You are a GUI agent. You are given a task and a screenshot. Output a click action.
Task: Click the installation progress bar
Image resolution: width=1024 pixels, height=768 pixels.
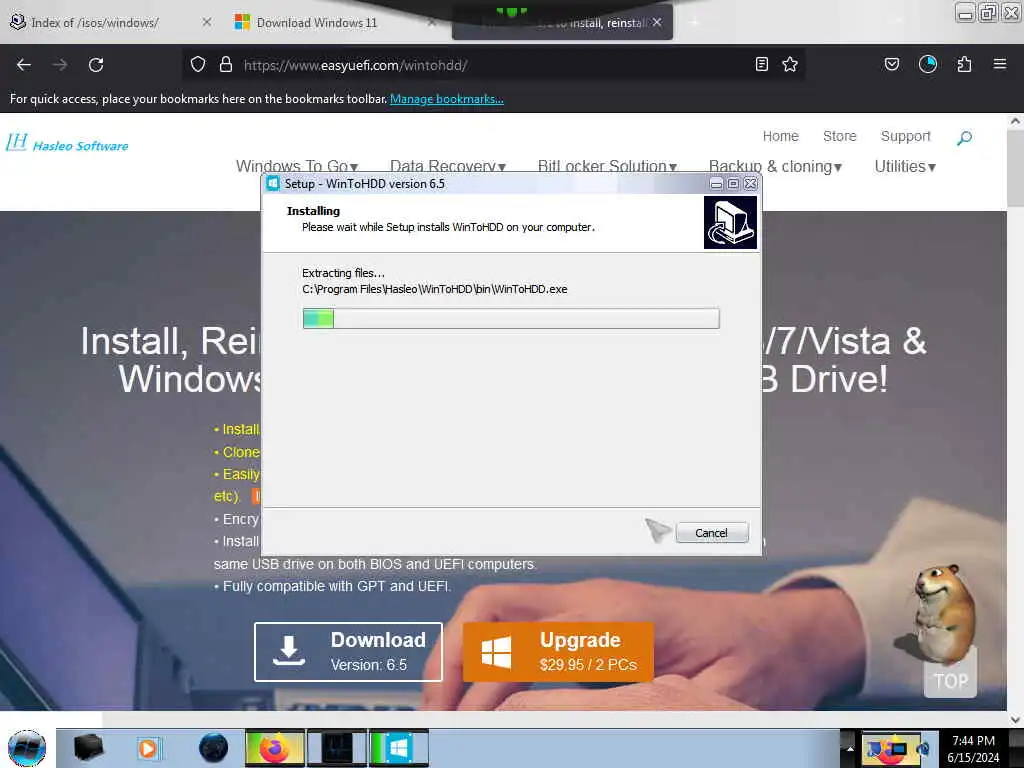[511, 319]
